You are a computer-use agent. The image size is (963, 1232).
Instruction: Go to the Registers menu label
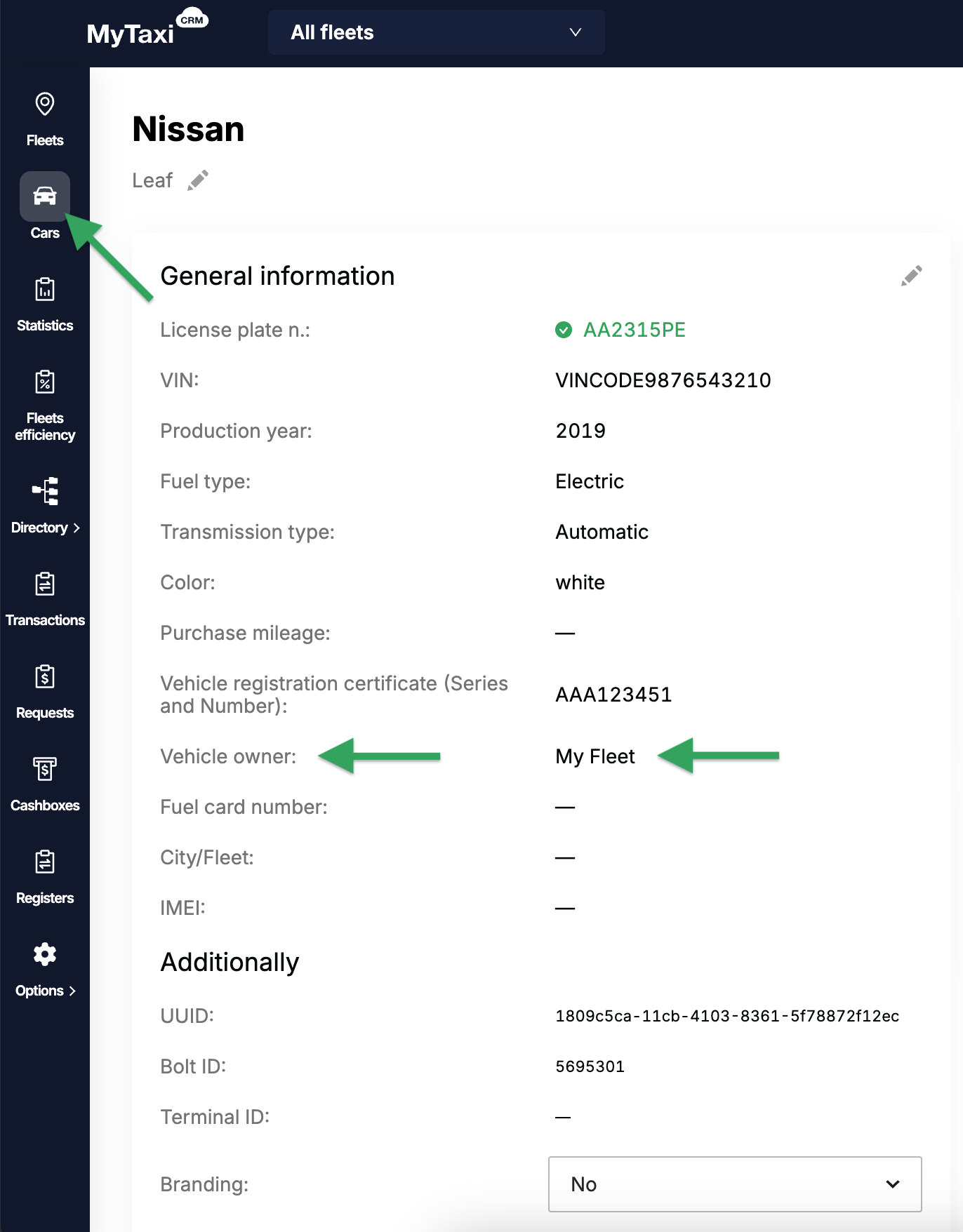pyautogui.click(x=45, y=898)
